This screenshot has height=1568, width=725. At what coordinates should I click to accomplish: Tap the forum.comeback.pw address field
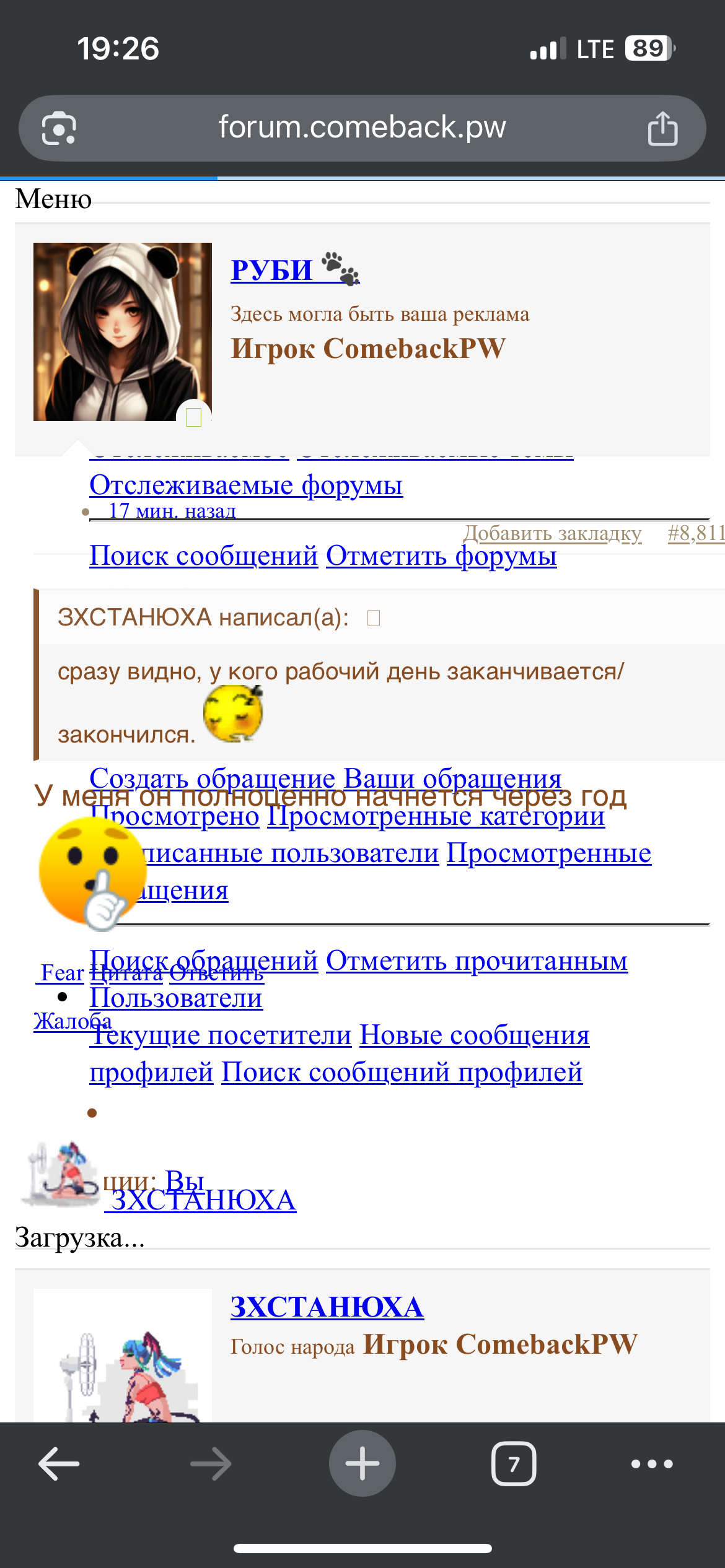[362, 128]
